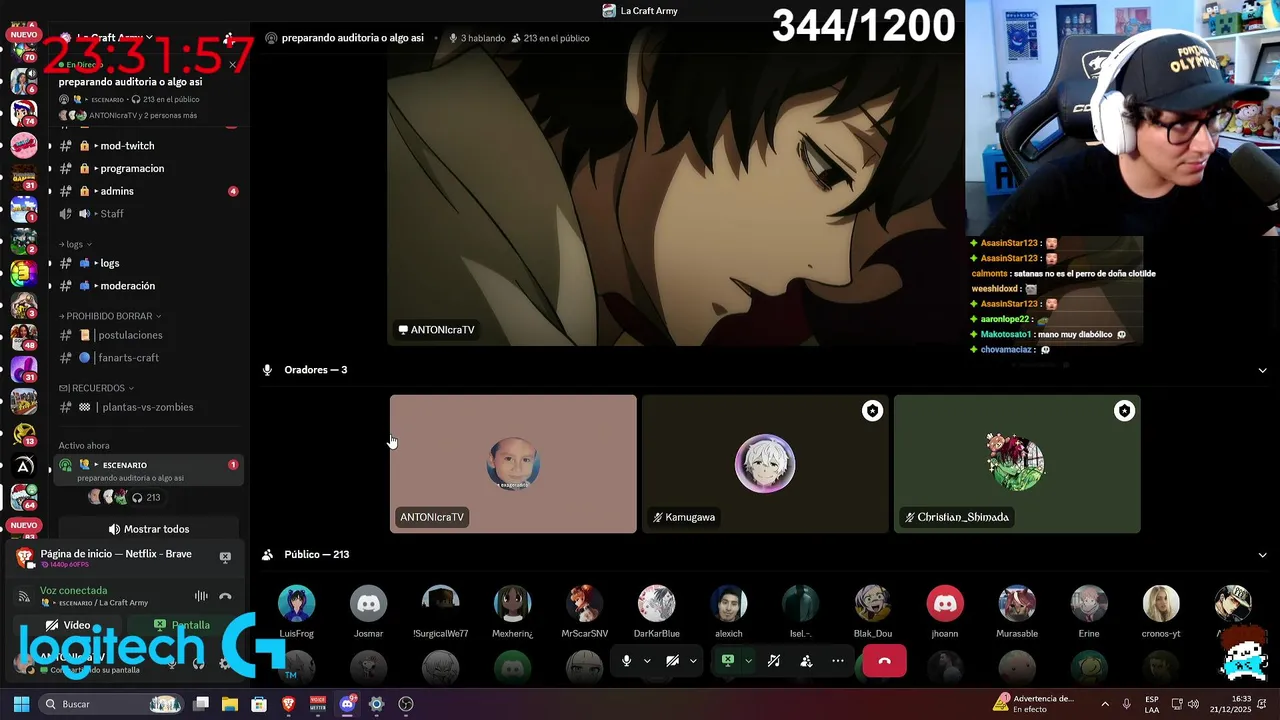Image resolution: width=1280 pixels, height=720 pixels.
Task: Click moderator star badge on Kamugawa tile
Action: click(x=873, y=411)
